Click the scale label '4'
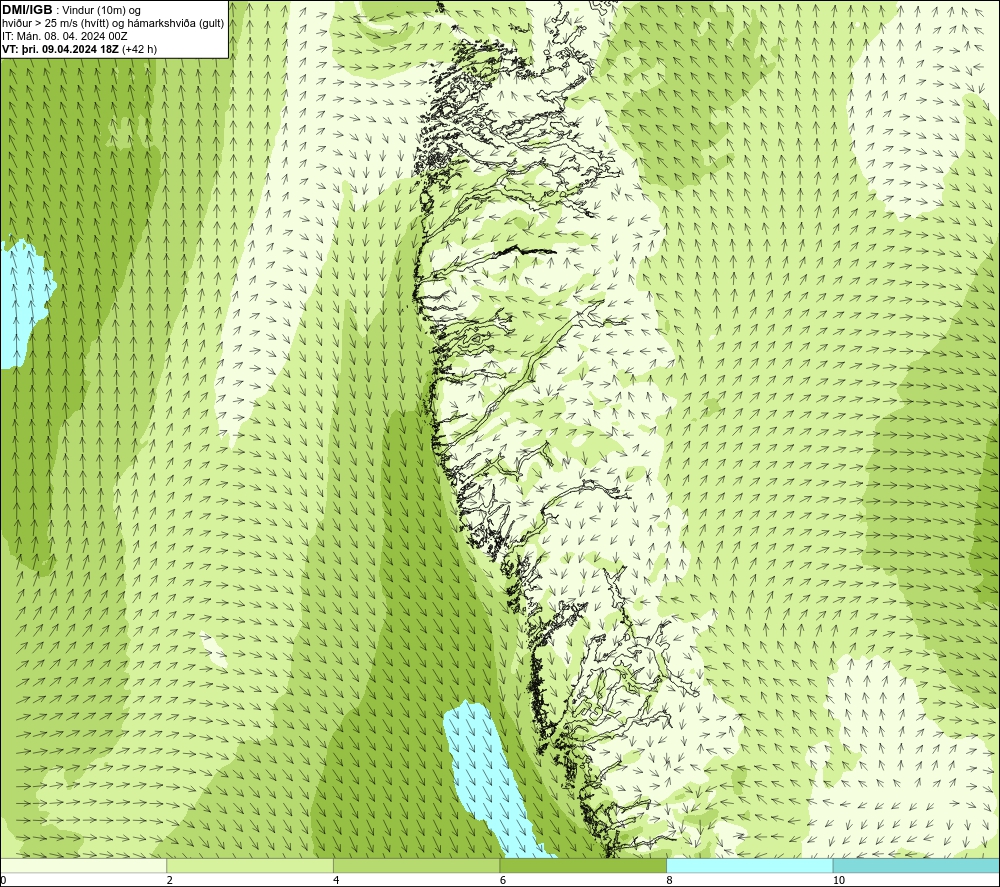Image resolution: width=1000 pixels, height=887 pixels. click(x=336, y=880)
